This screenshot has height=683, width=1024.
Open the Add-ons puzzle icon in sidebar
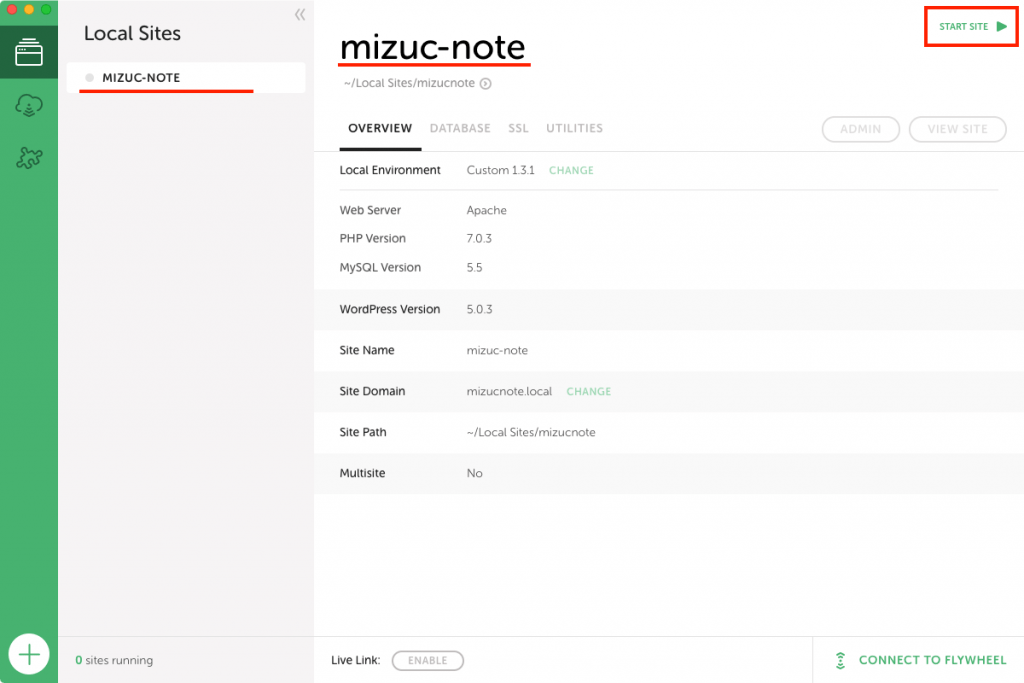tap(29, 157)
